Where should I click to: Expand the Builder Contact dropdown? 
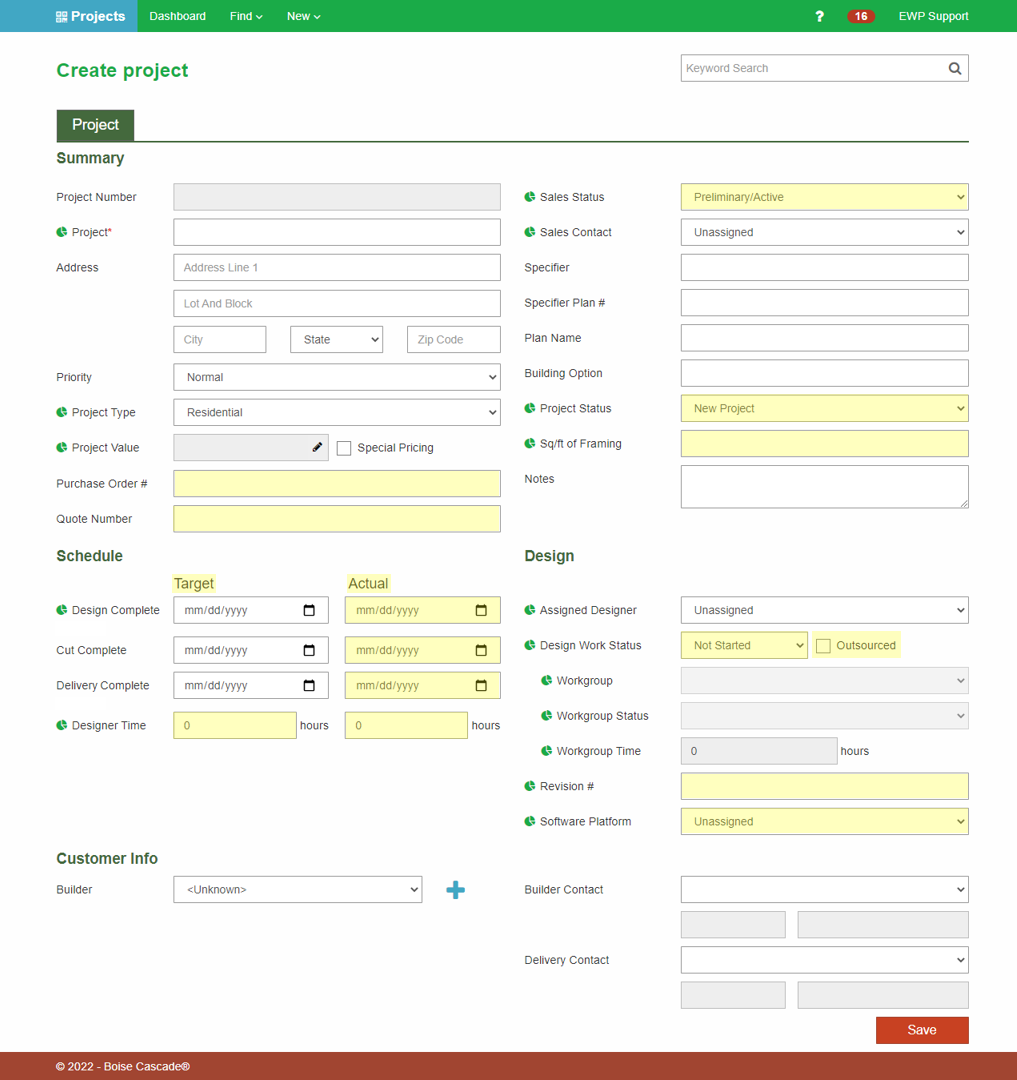coord(824,890)
